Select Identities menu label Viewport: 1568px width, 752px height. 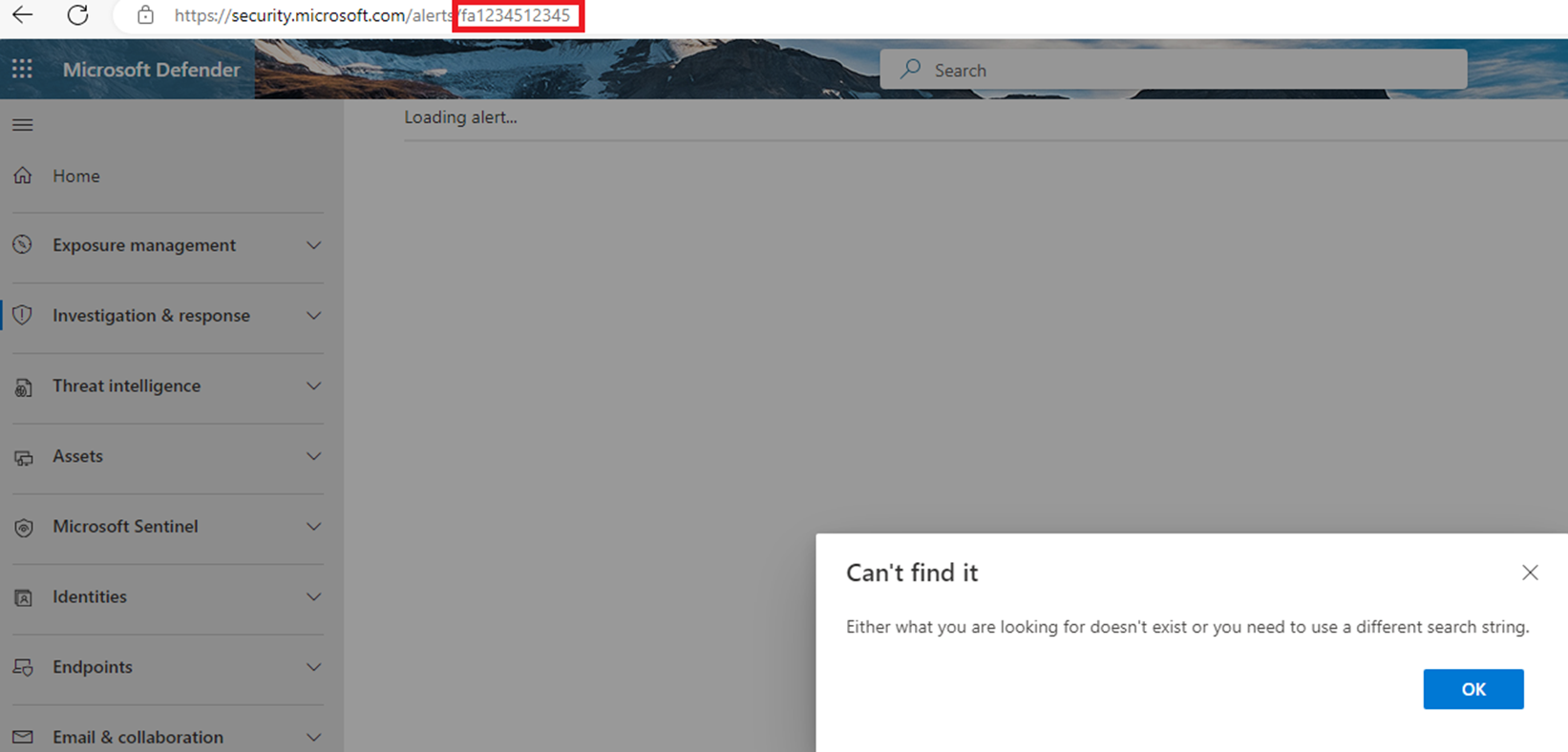(x=90, y=596)
